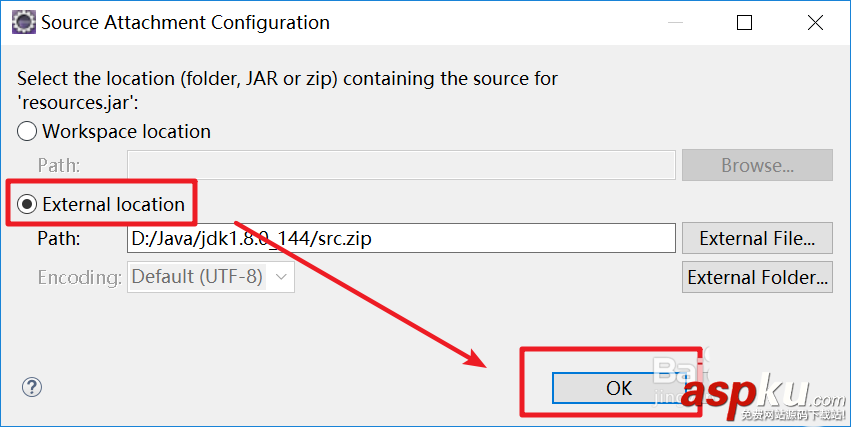The image size is (851, 427).
Task: Click the Path: label under Workspace location
Action: pos(58,165)
